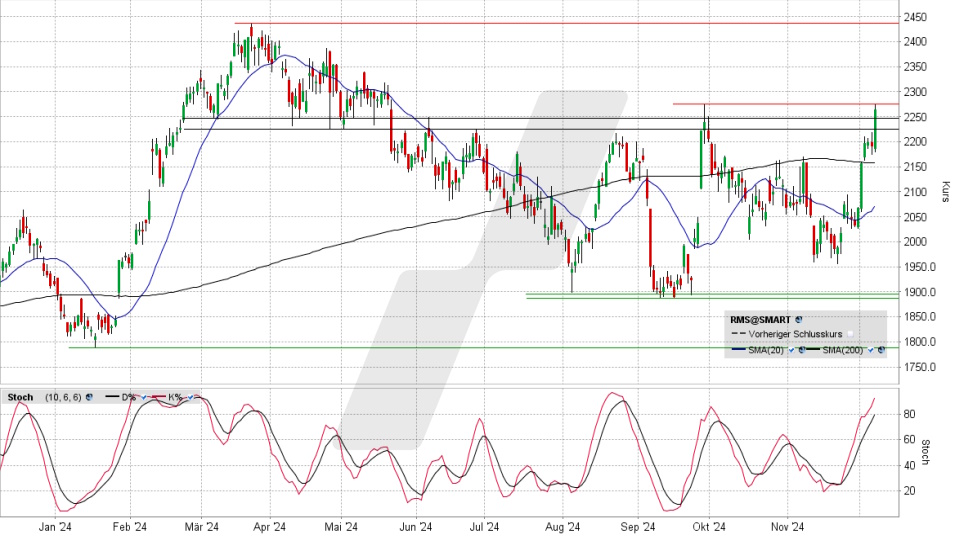Uncheck the SMA(20) visibility checkbox
The height and width of the screenshot is (540, 960).
click(x=791, y=350)
